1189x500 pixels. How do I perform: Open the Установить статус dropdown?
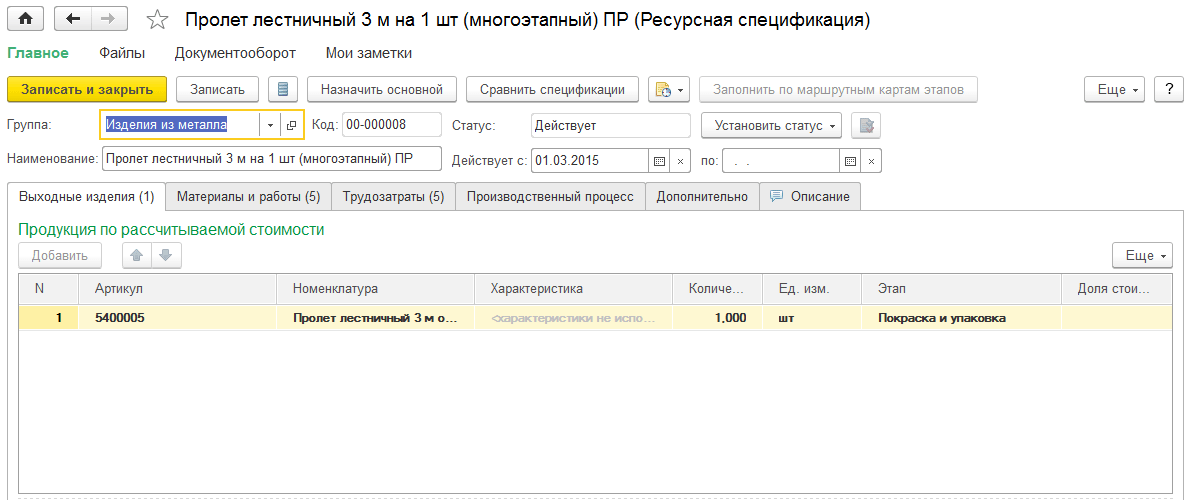tap(772, 125)
